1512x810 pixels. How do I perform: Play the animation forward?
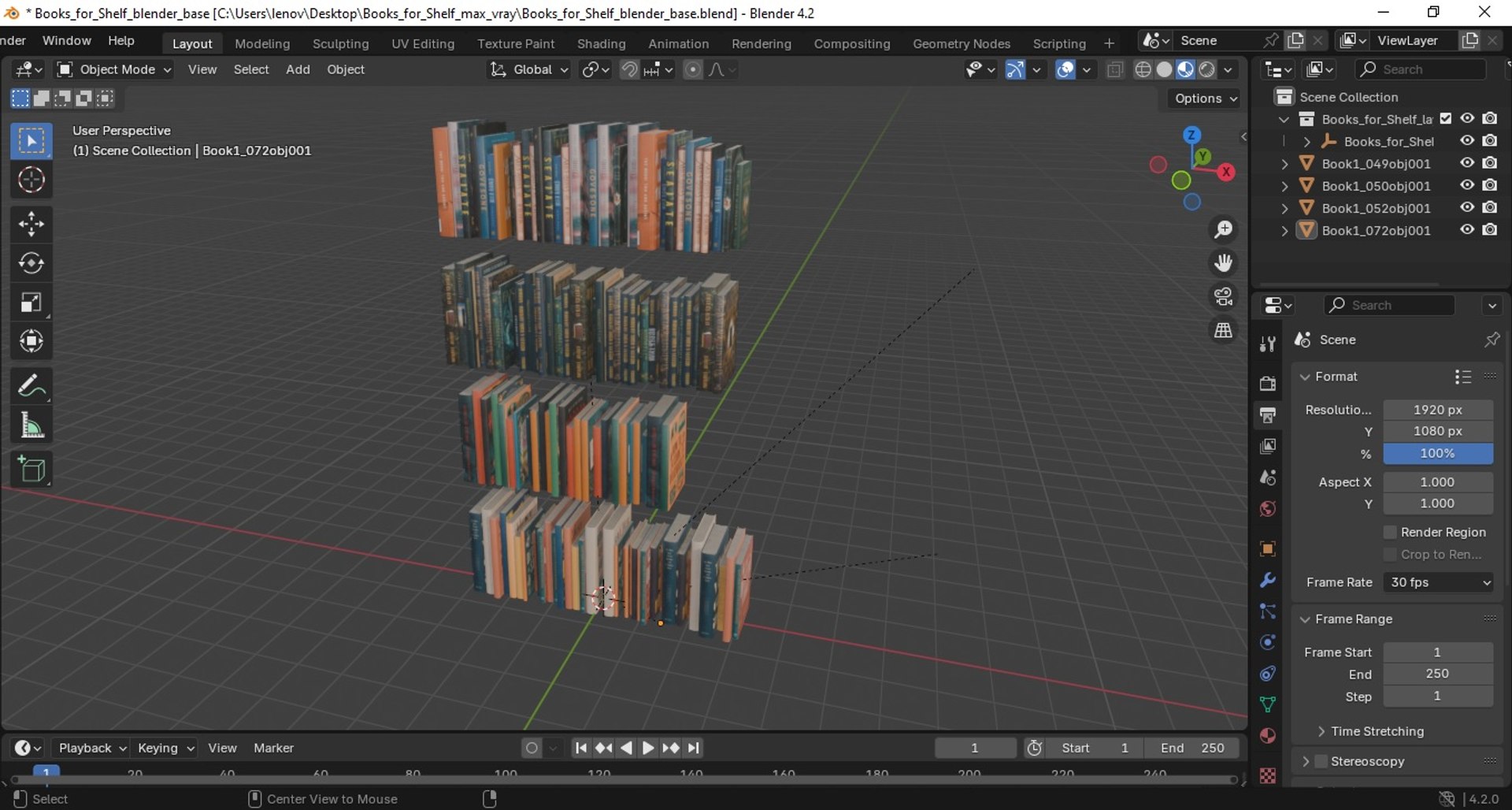648,748
